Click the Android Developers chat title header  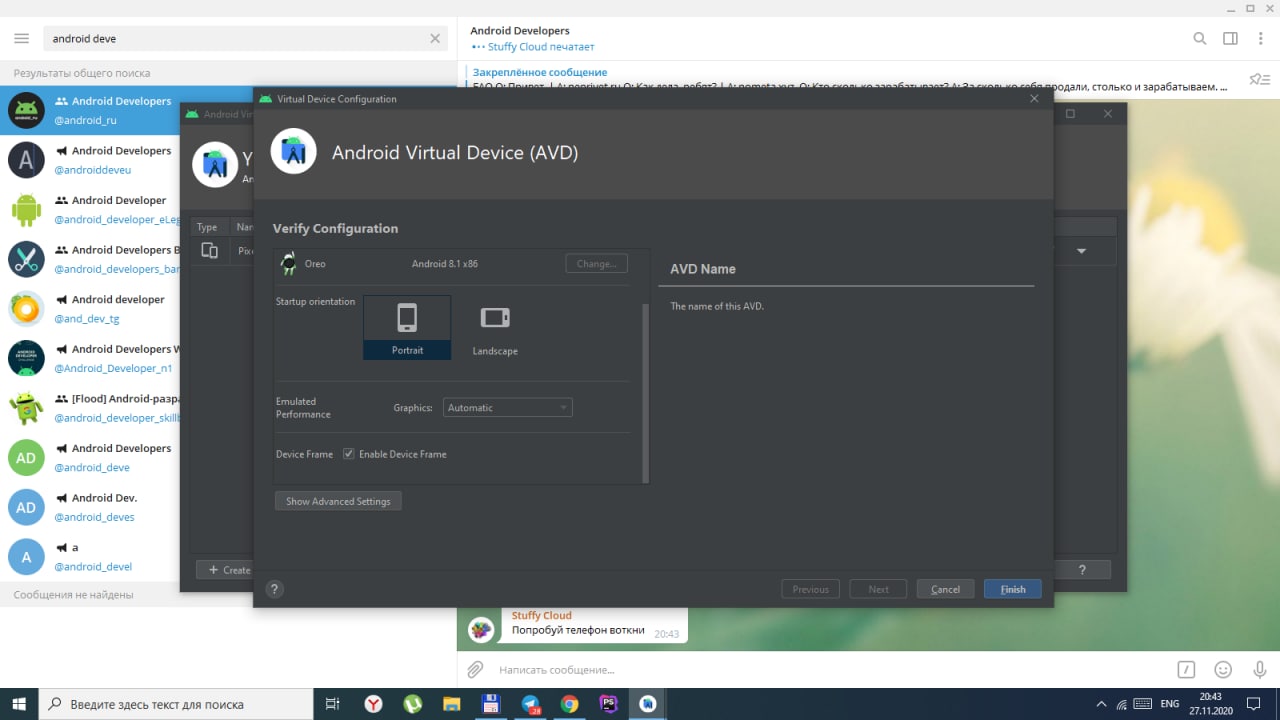click(520, 30)
